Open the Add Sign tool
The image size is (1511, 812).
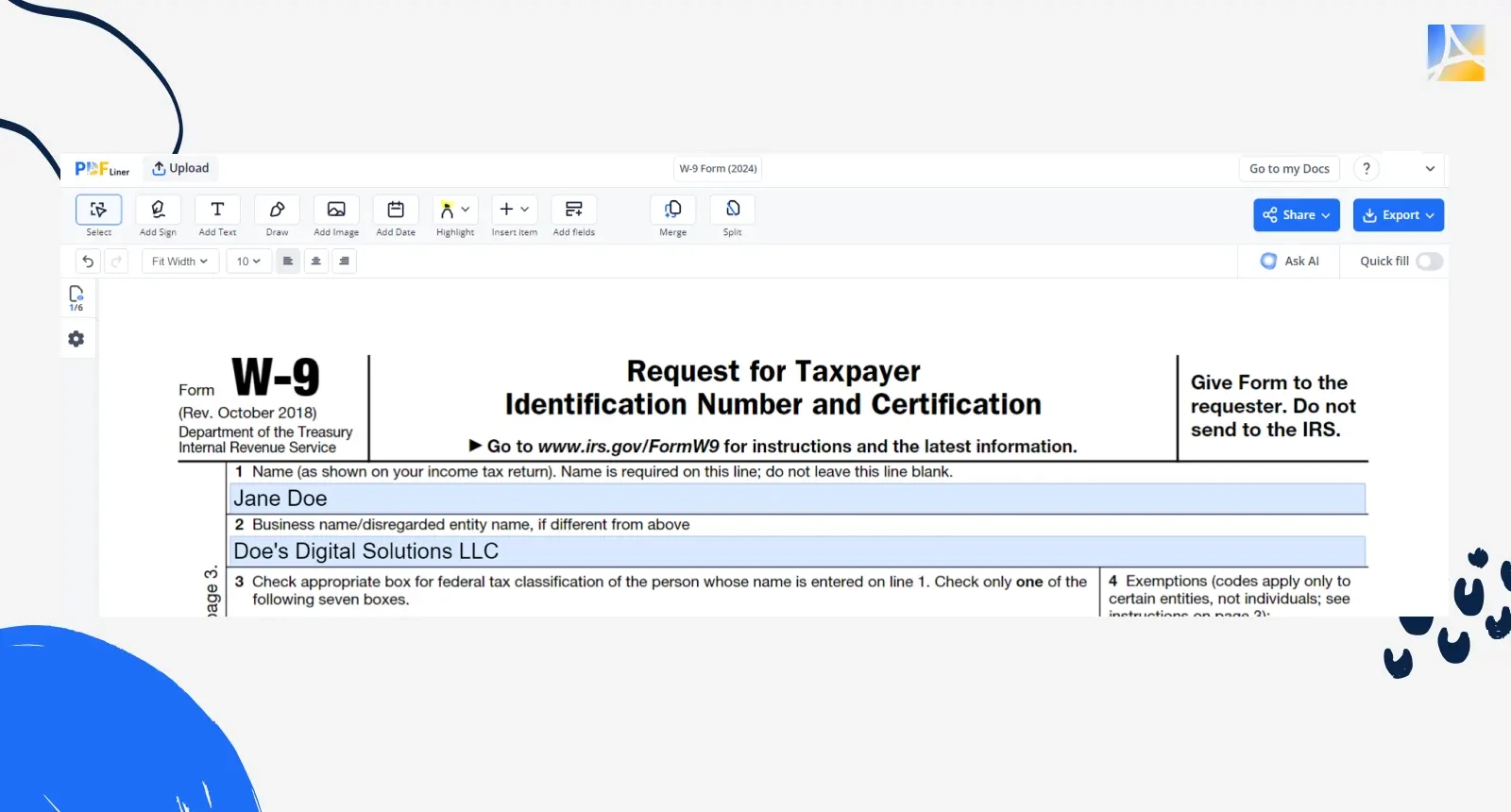tap(158, 210)
